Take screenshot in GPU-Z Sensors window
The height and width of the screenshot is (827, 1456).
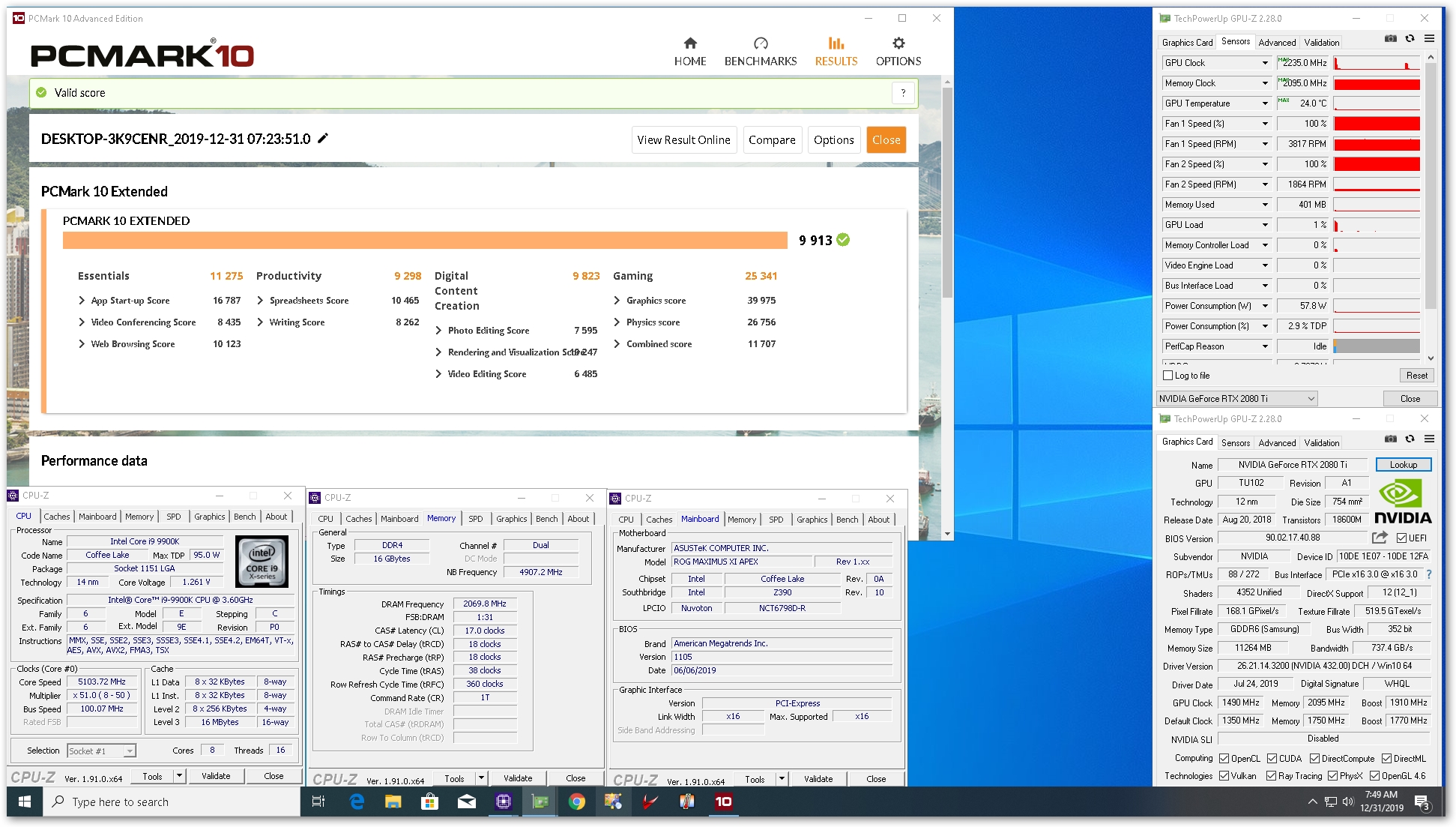[1391, 39]
